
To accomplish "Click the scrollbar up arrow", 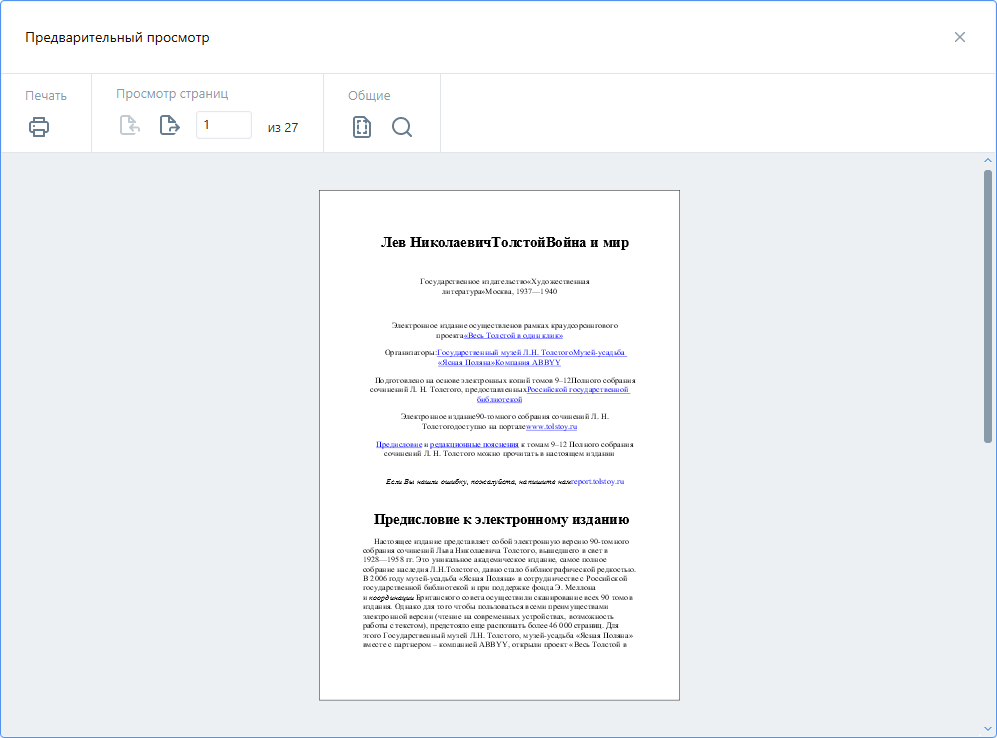I will pyautogui.click(x=988, y=161).
